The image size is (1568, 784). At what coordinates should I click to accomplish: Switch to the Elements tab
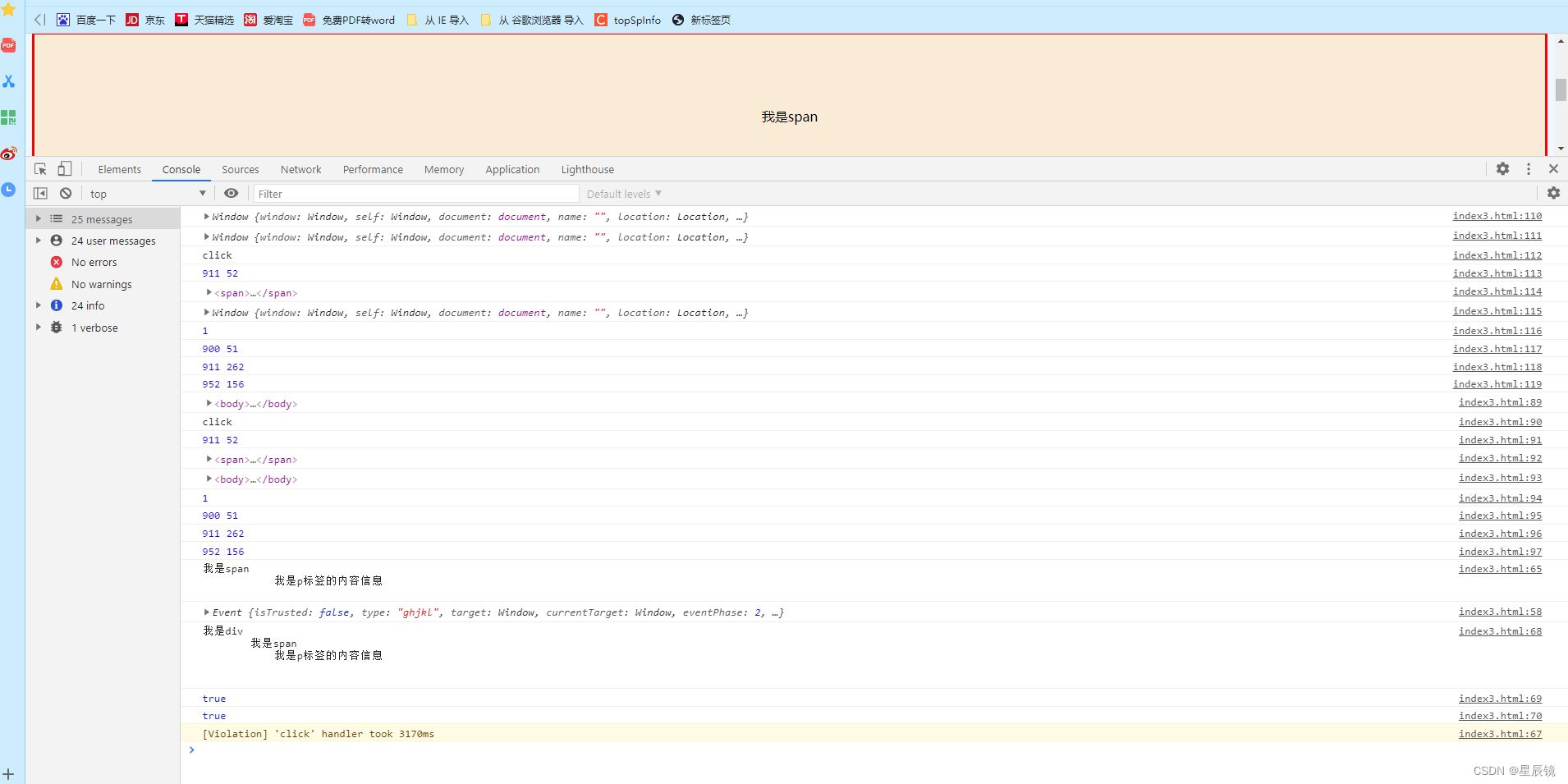pos(120,169)
